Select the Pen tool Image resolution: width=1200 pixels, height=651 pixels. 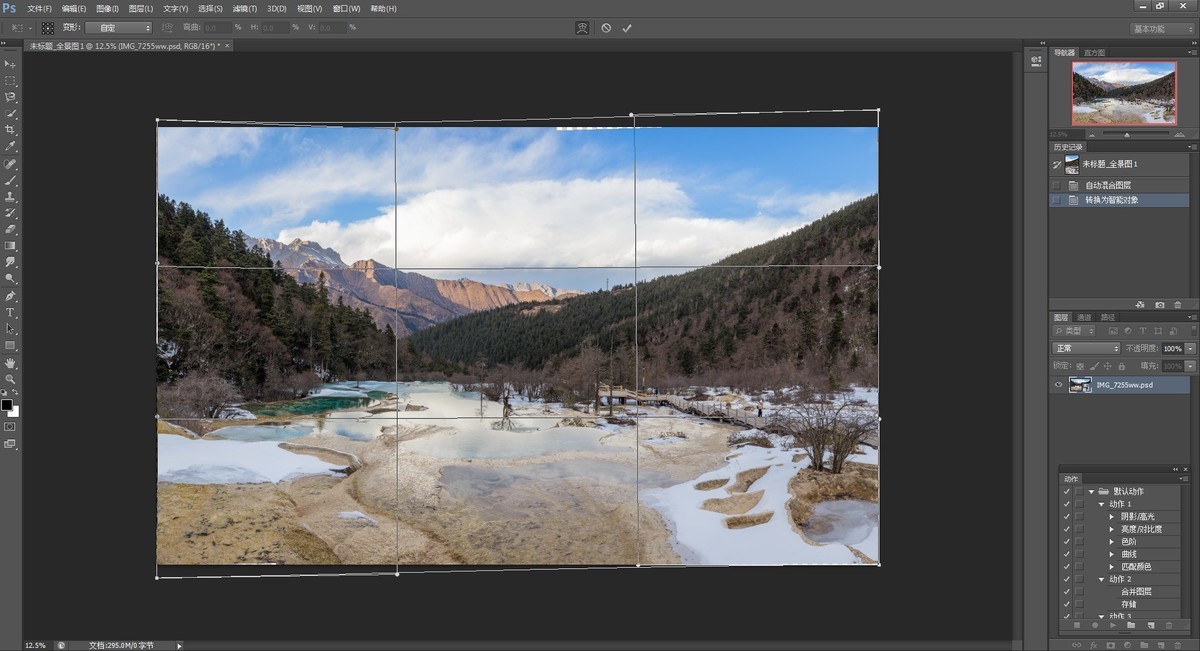tap(10, 296)
